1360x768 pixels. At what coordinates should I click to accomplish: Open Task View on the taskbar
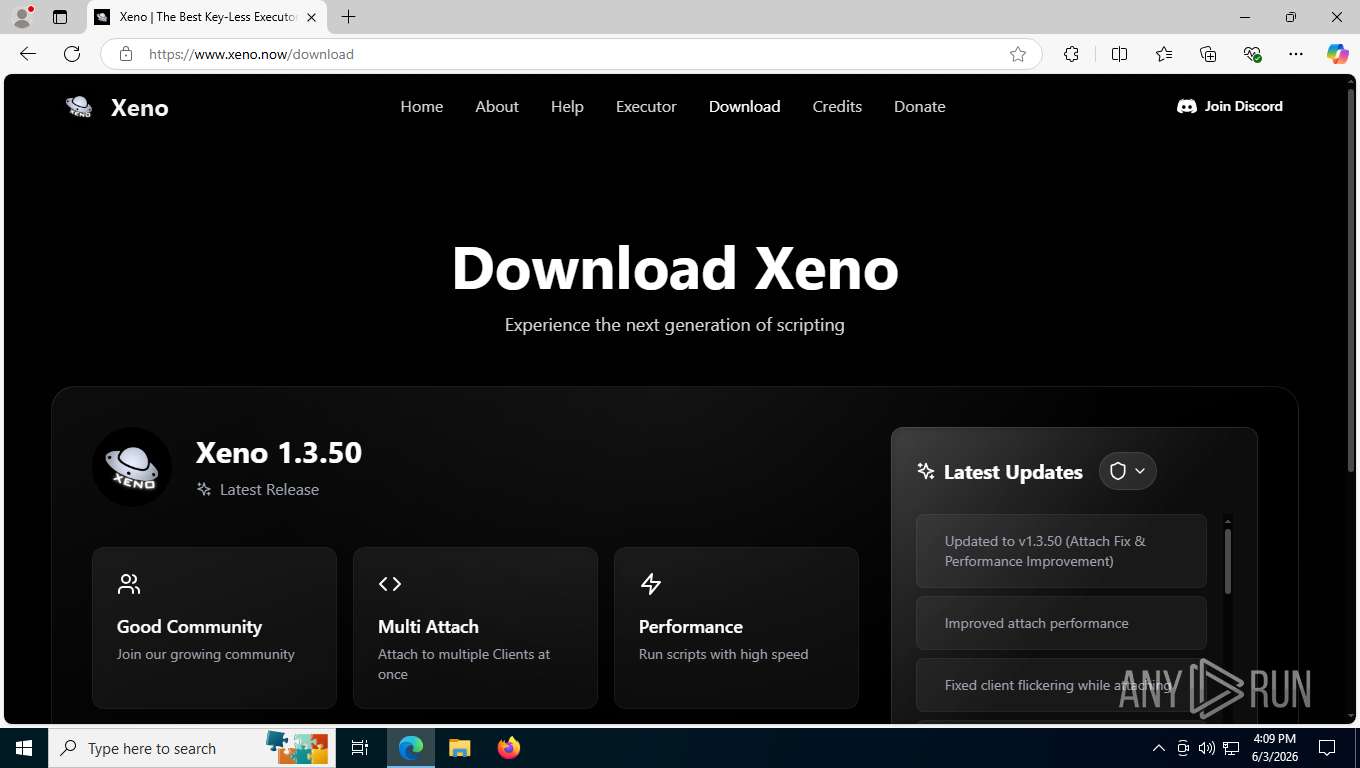(360, 748)
